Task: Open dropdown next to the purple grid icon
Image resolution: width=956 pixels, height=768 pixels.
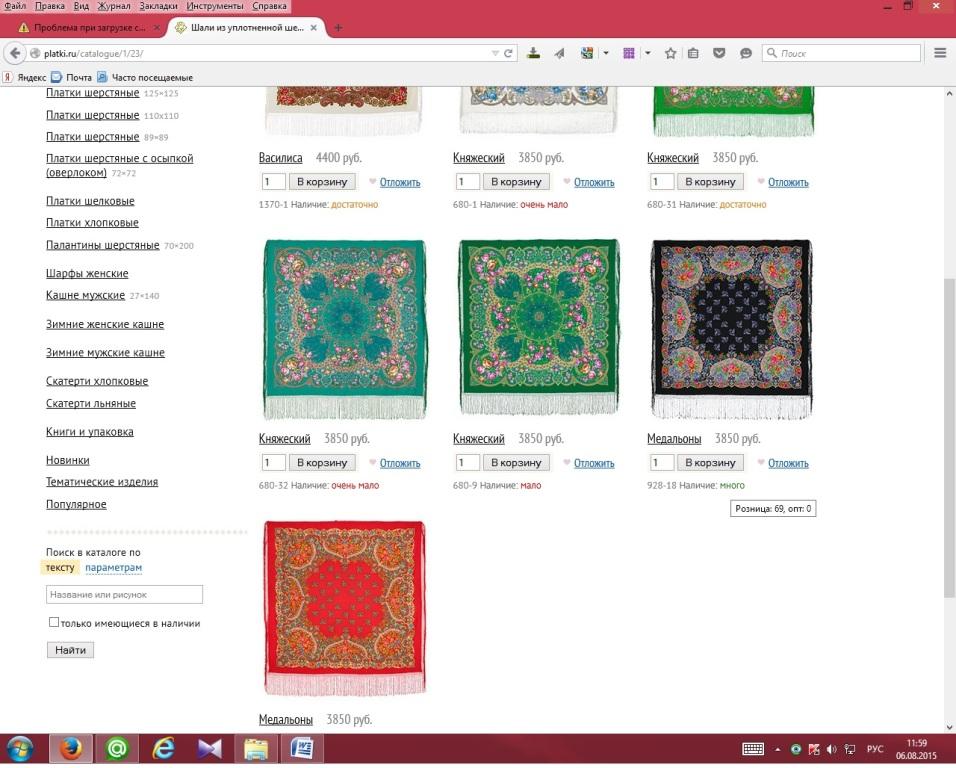Action: 648,53
